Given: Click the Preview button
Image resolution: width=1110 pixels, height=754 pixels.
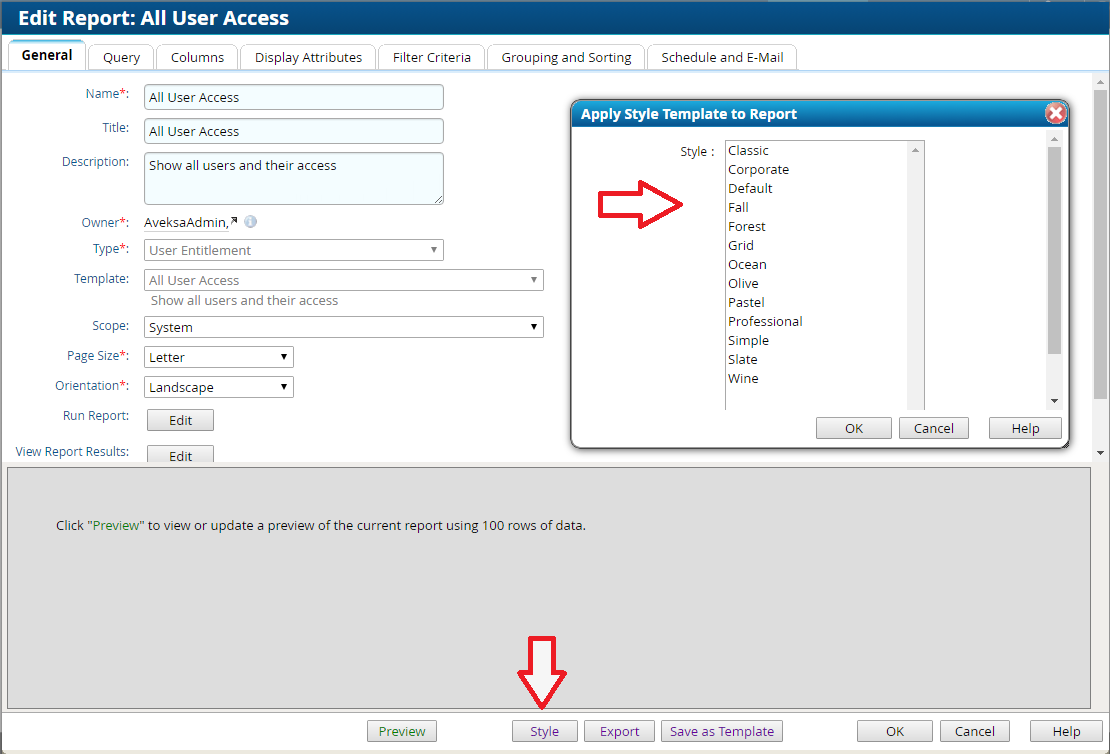Looking at the screenshot, I should click(401, 731).
